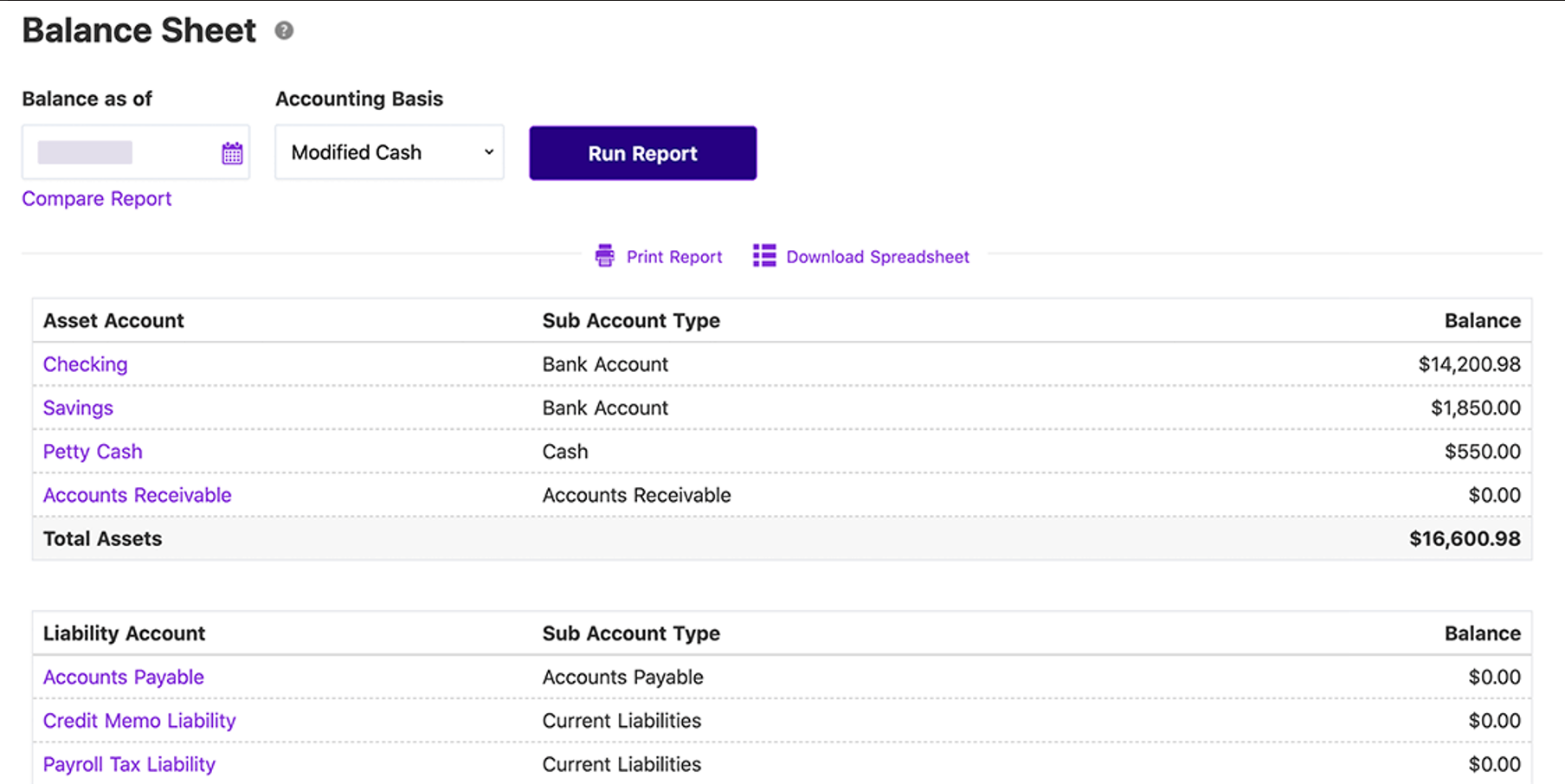1565x784 pixels.
Task: Click the printer icon beside Print Report
Action: tap(605, 255)
